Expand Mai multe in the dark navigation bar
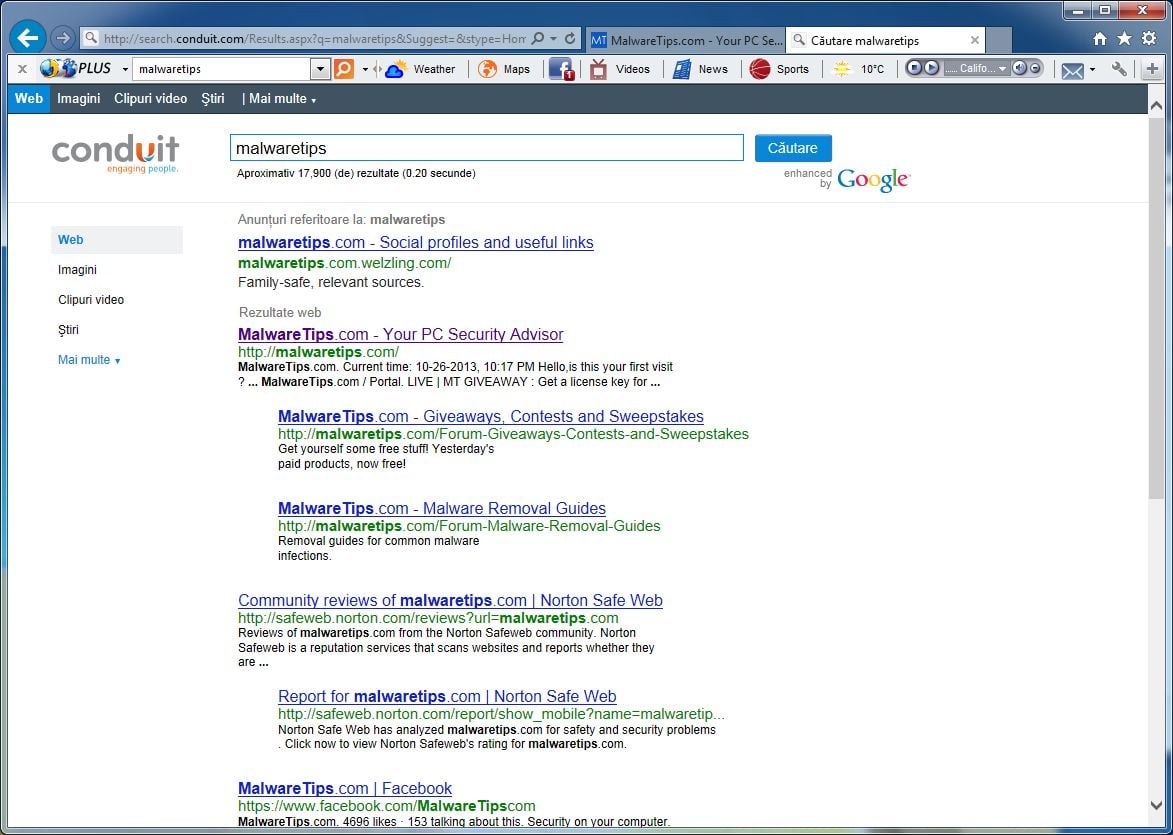Viewport: 1173px width, 835px height. coord(282,98)
